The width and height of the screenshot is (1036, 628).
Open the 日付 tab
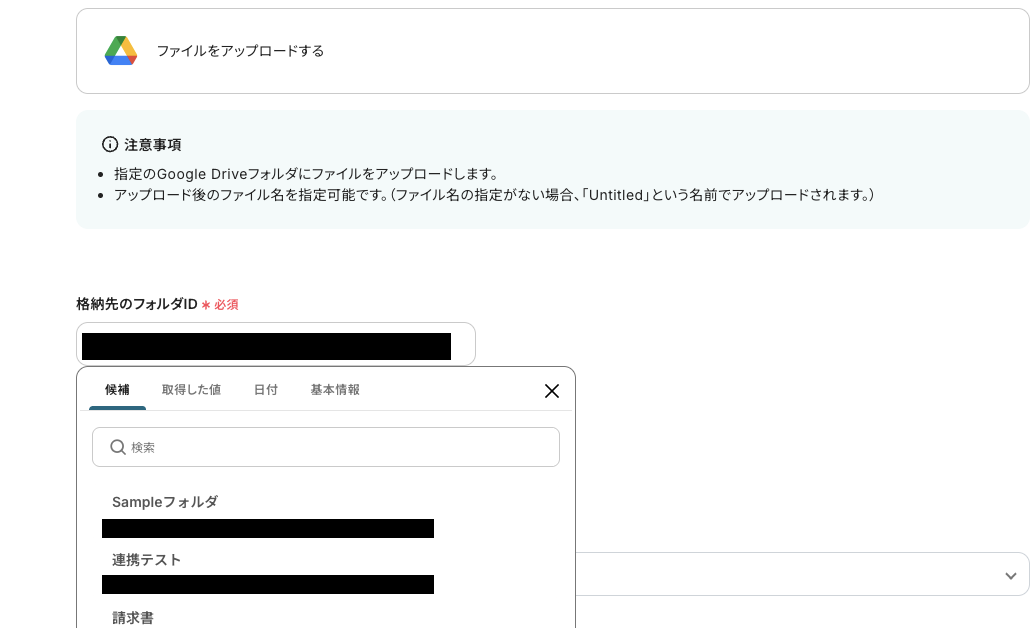point(266,390)
